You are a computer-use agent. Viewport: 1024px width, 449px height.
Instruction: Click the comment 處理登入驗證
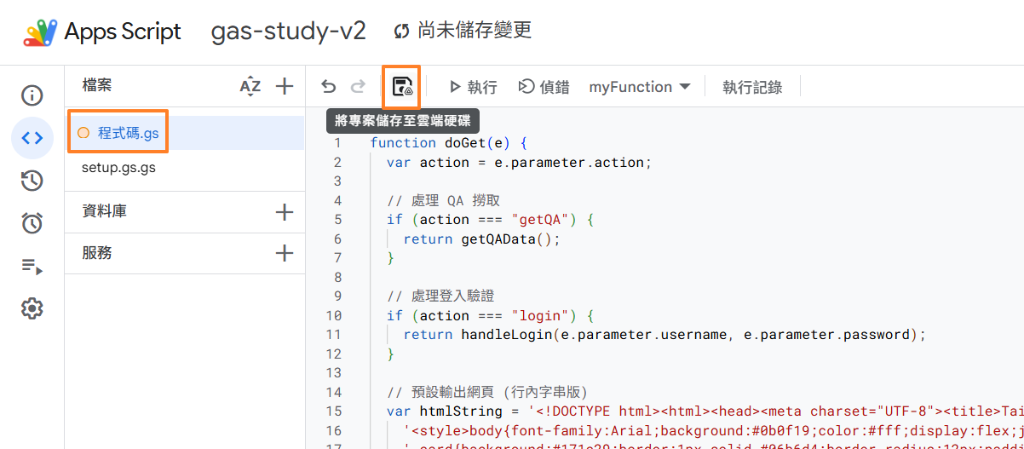(439, 296)
